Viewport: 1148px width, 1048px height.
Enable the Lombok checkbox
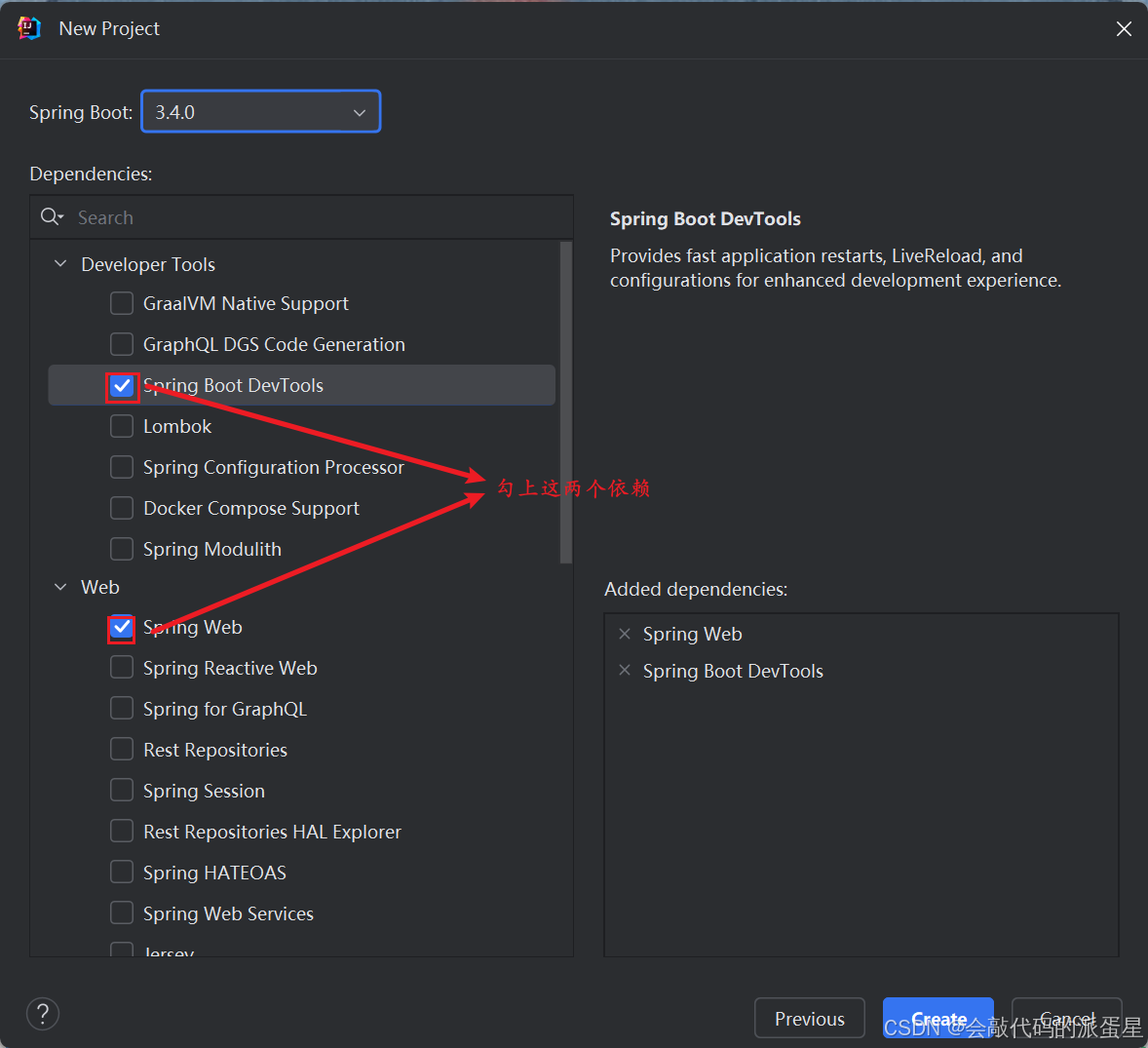pos(122,426)
